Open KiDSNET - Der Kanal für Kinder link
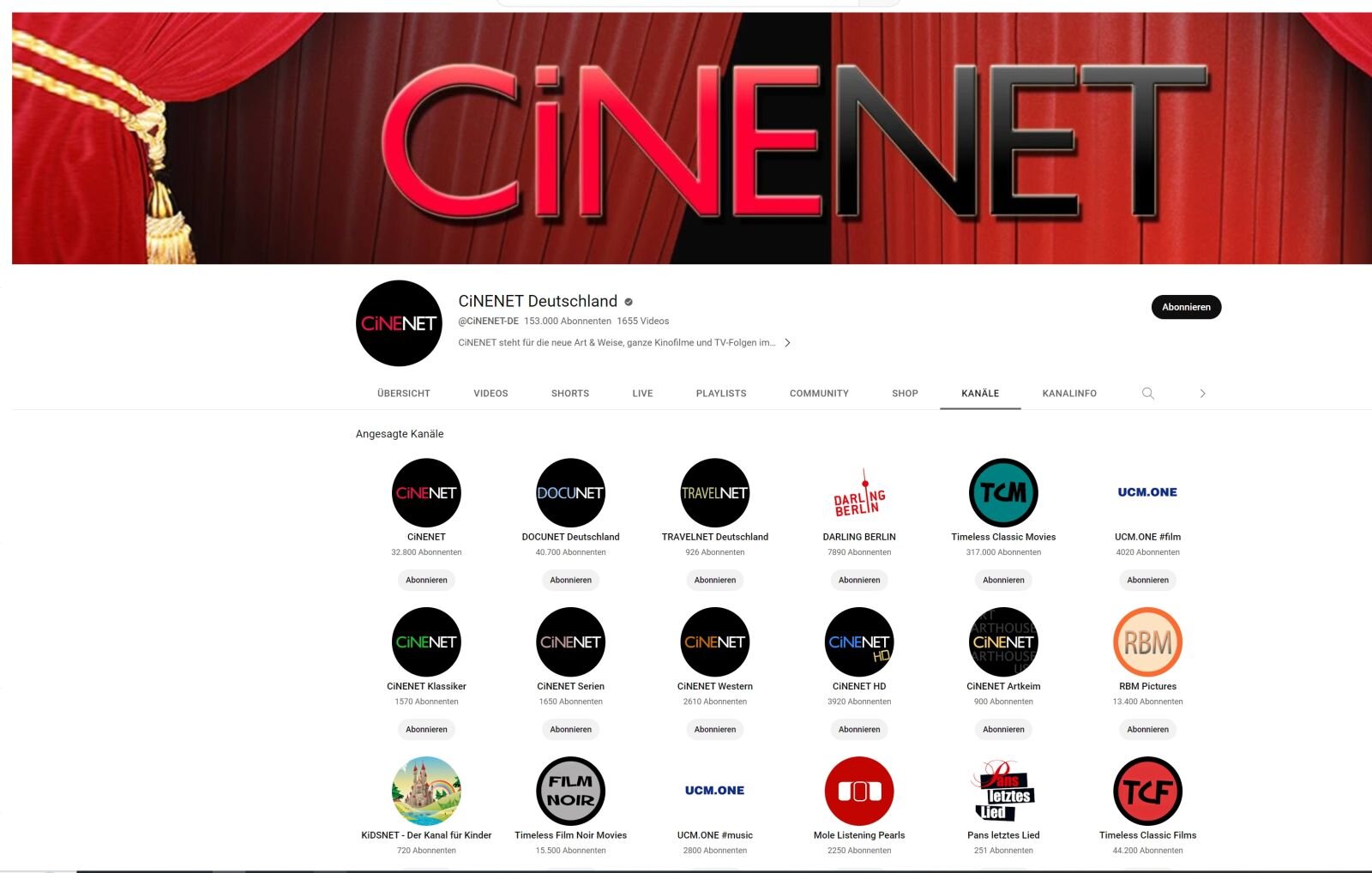 (426, 835)
